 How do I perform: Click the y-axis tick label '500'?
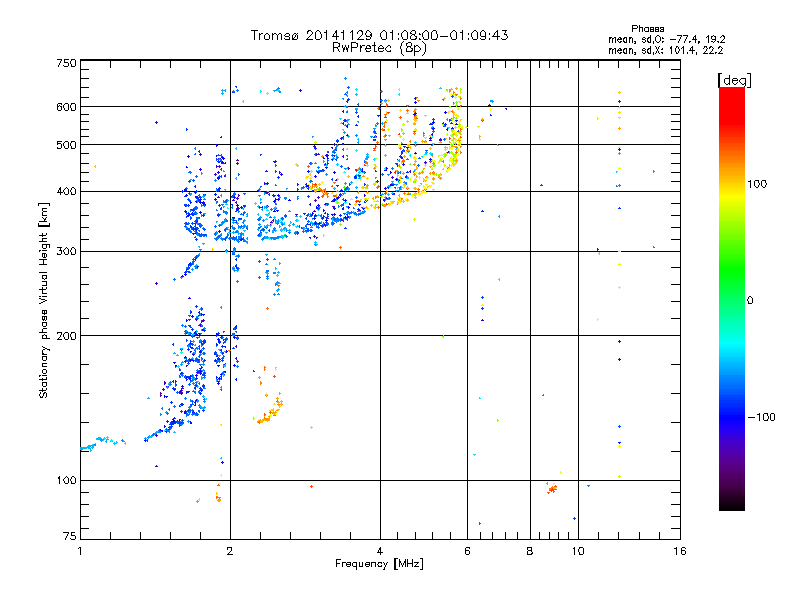point(66,145)
